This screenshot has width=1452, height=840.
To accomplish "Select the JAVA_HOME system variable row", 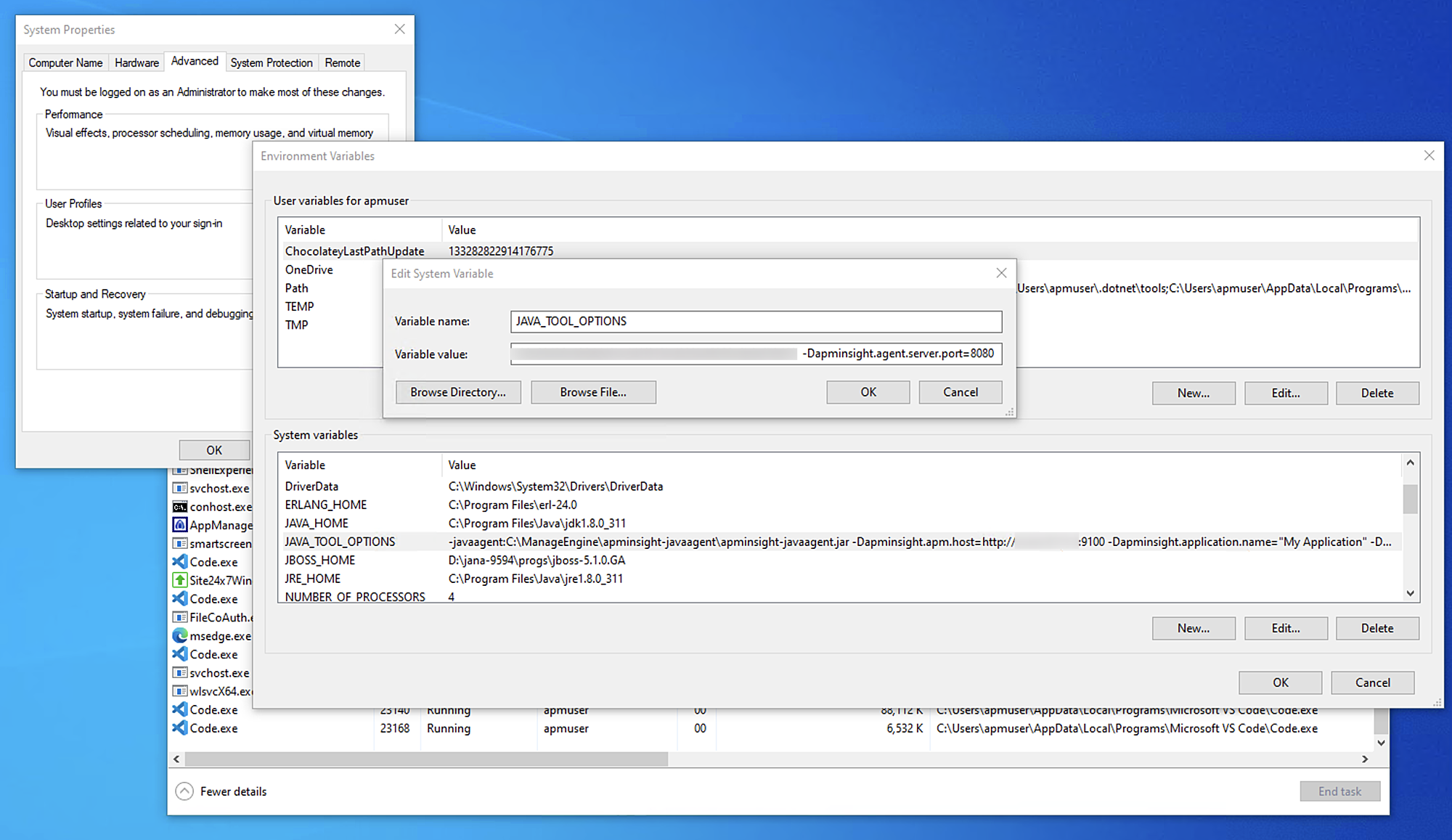I will (317, 523).
